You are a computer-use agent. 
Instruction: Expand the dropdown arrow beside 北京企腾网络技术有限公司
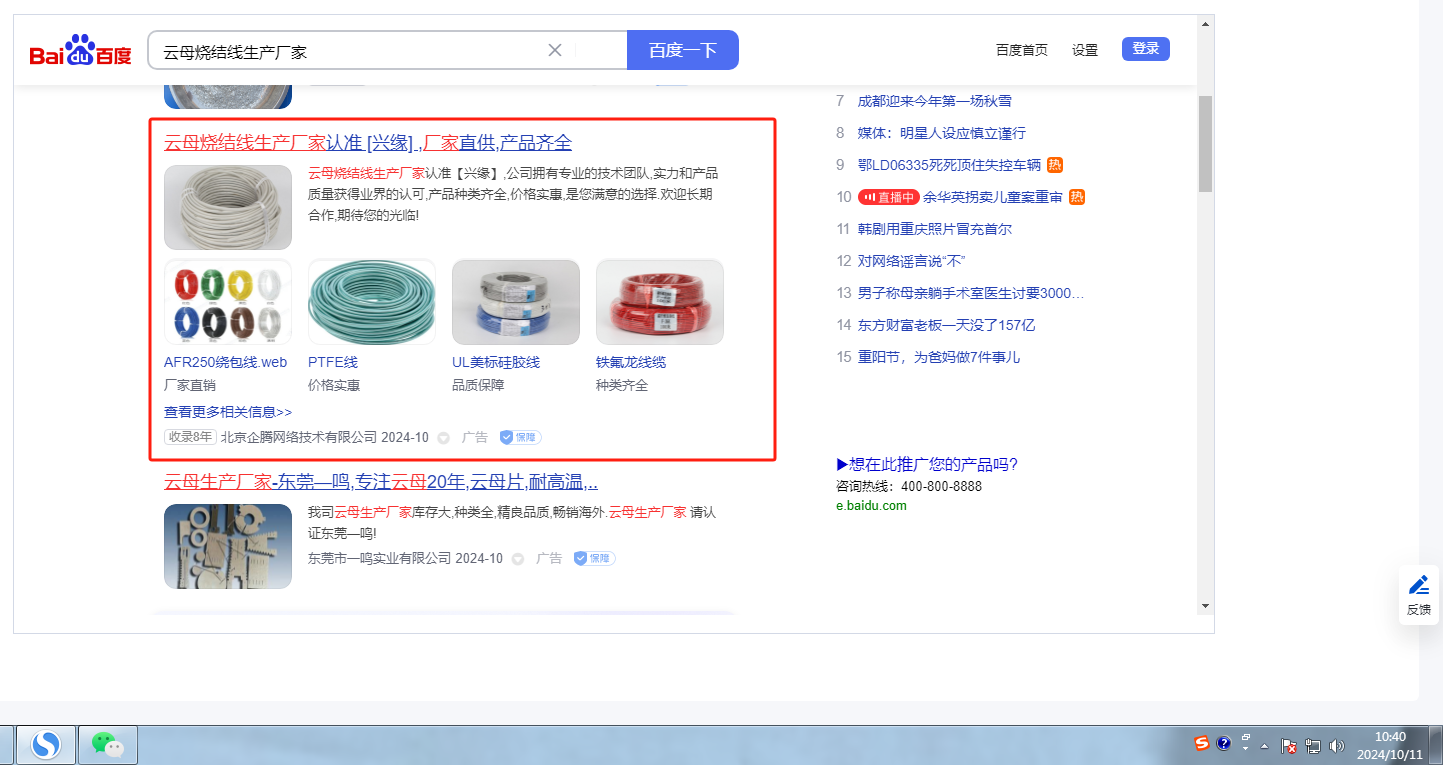(x=444, y=438)
